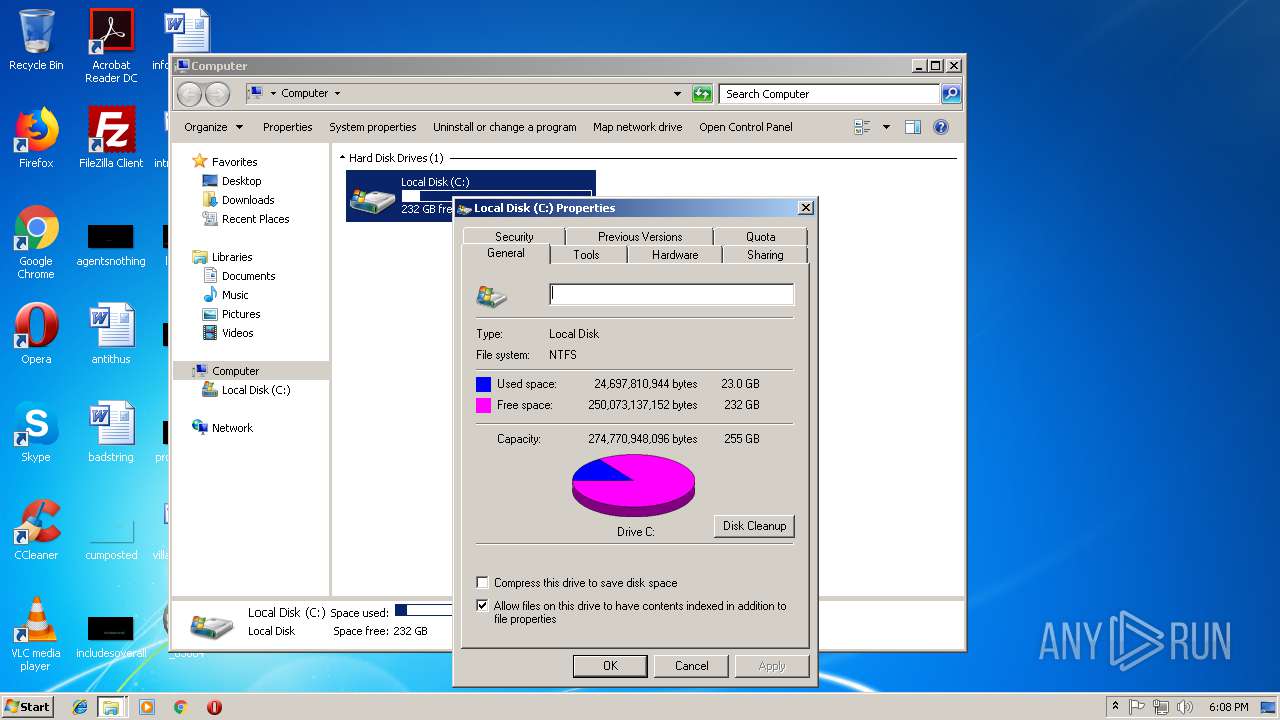
Task: Click Cancel in Properties dialog
Action: 691,666
